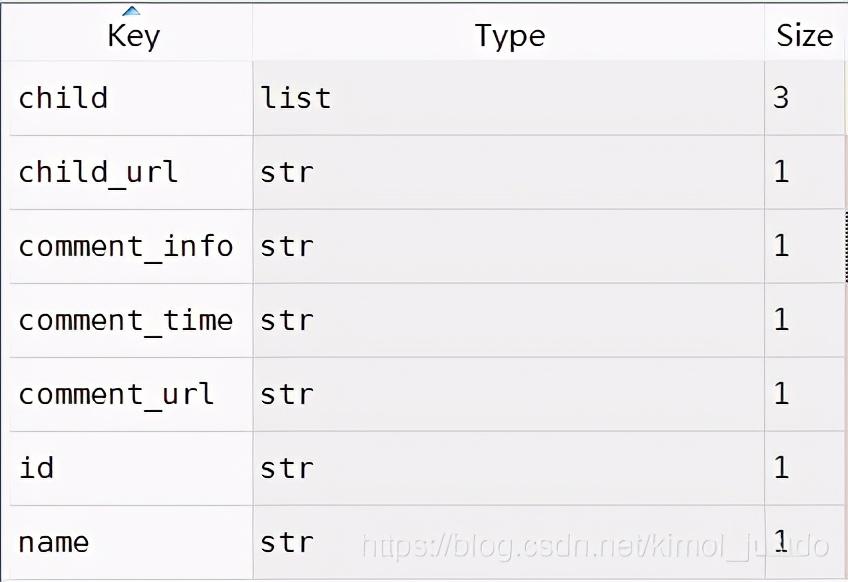
Task: Select the name key cell
Action: 131,543
